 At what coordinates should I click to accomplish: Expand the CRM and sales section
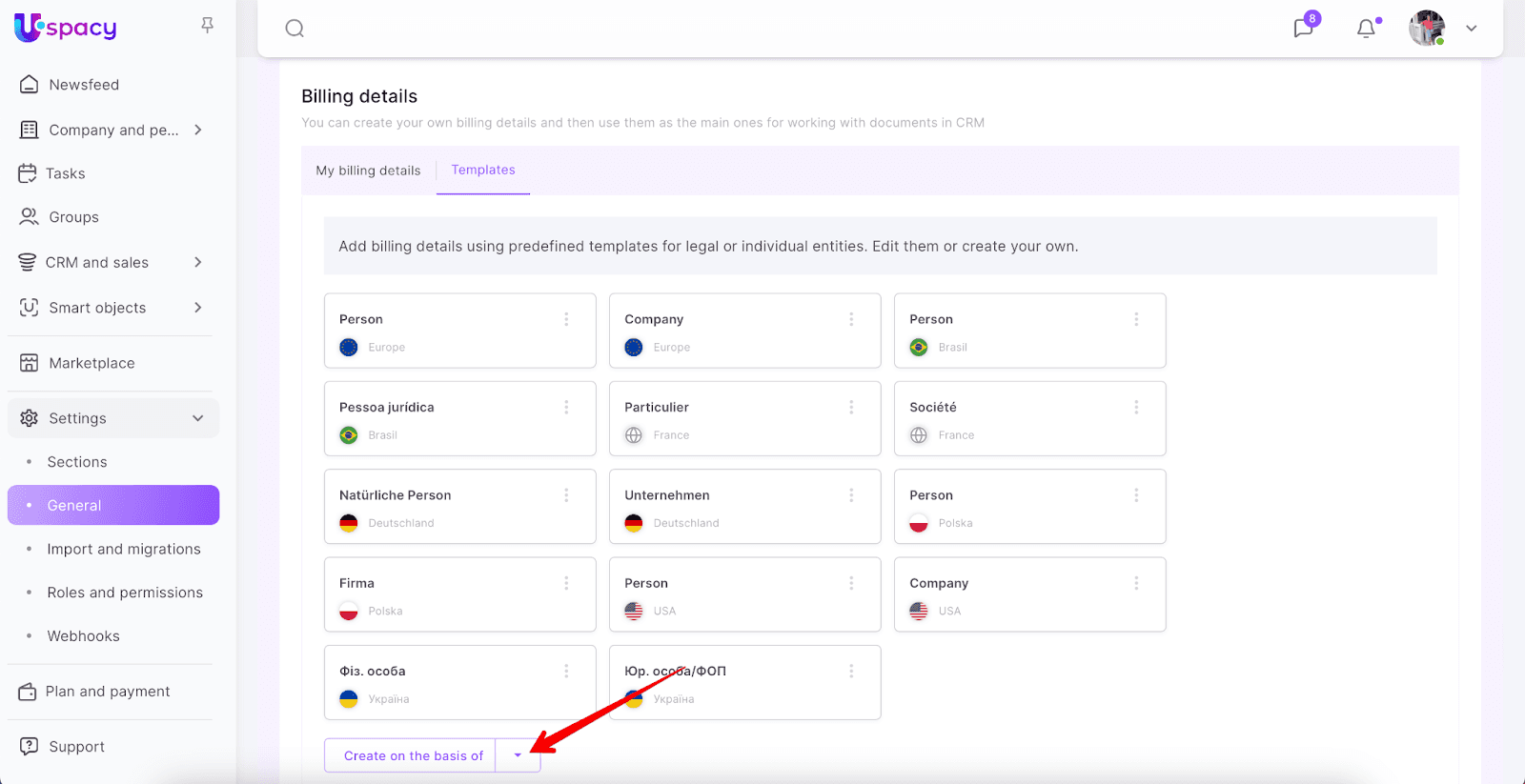coord(198,262)
